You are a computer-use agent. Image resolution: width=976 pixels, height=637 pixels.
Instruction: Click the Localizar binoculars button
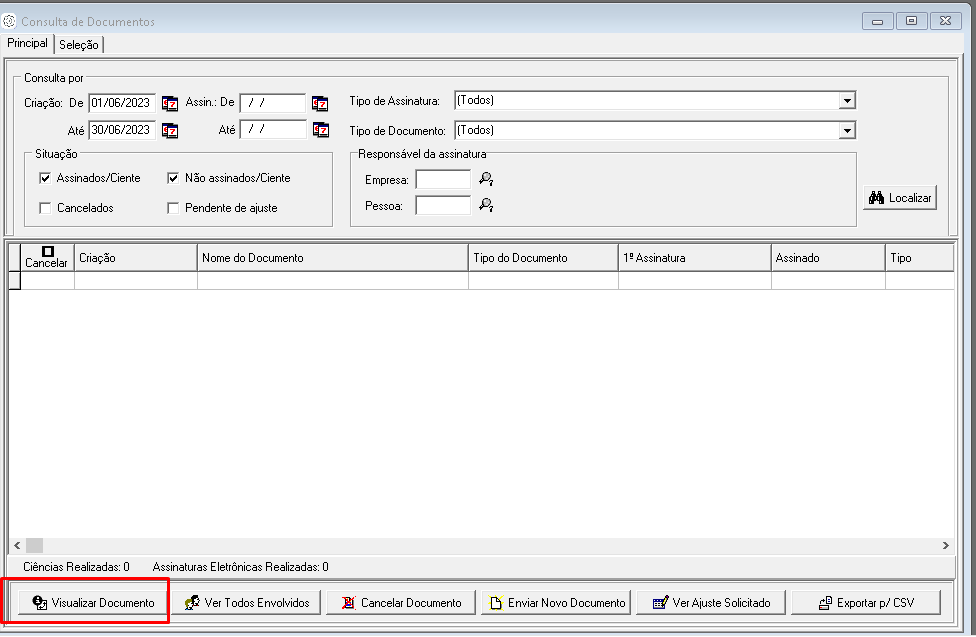[900, 198]
